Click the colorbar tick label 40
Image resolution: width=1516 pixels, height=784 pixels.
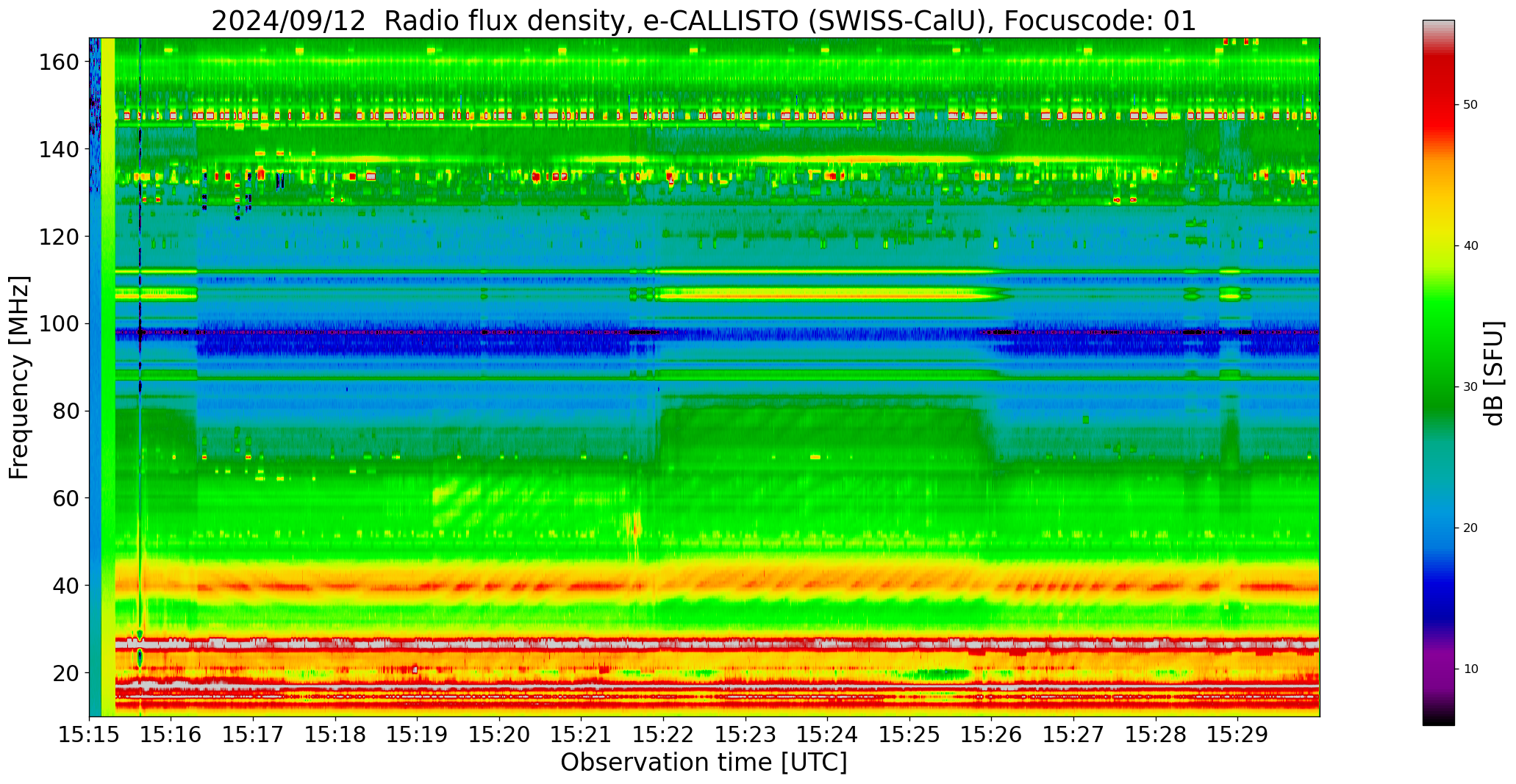[1470, 246]
